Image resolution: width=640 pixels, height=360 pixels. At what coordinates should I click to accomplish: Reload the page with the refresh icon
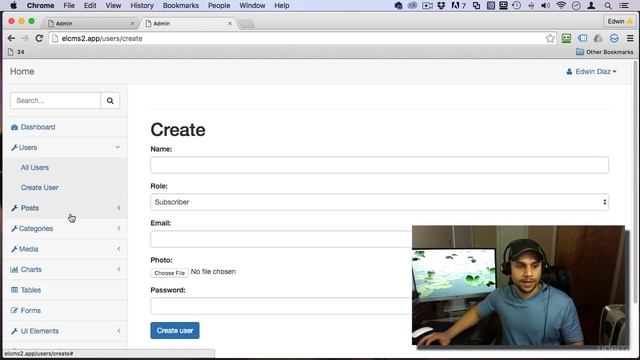[39, 38]
